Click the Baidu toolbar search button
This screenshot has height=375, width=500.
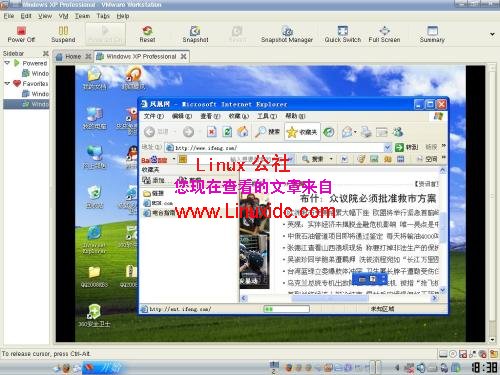[312, 159]
